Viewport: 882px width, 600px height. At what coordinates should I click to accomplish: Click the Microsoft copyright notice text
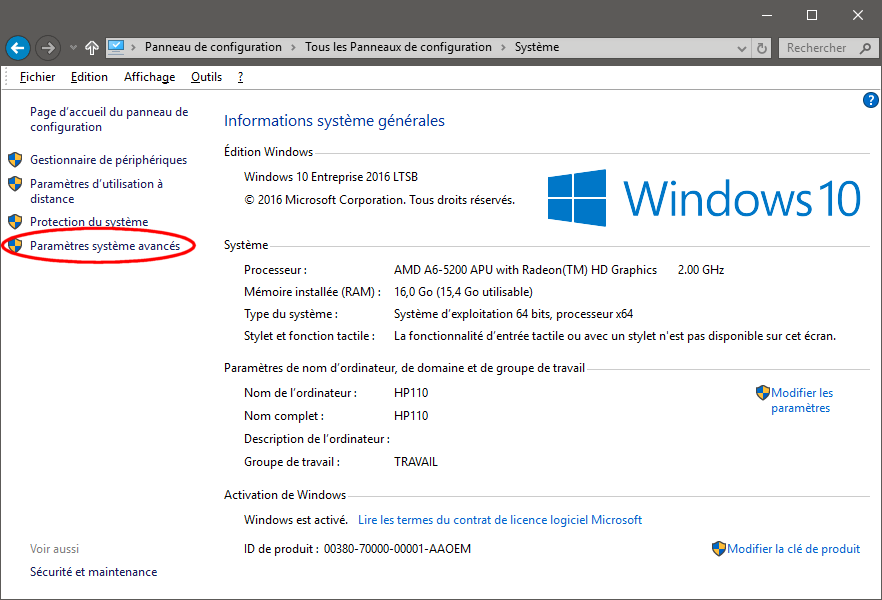coord(379,200)
